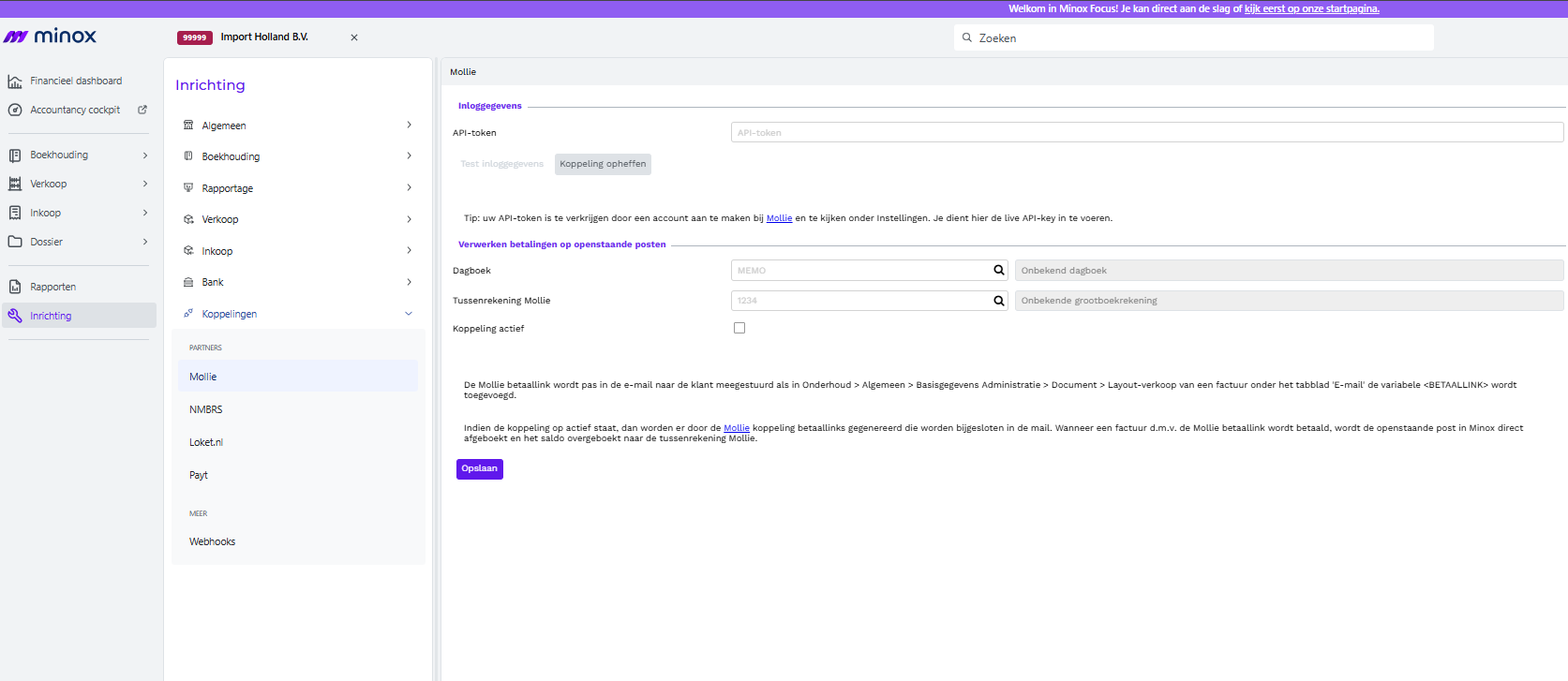This screenshot has width=1568, height=681.
Task: Click the Boekhouding book icon in main sidebar
Action: (15, 155)
